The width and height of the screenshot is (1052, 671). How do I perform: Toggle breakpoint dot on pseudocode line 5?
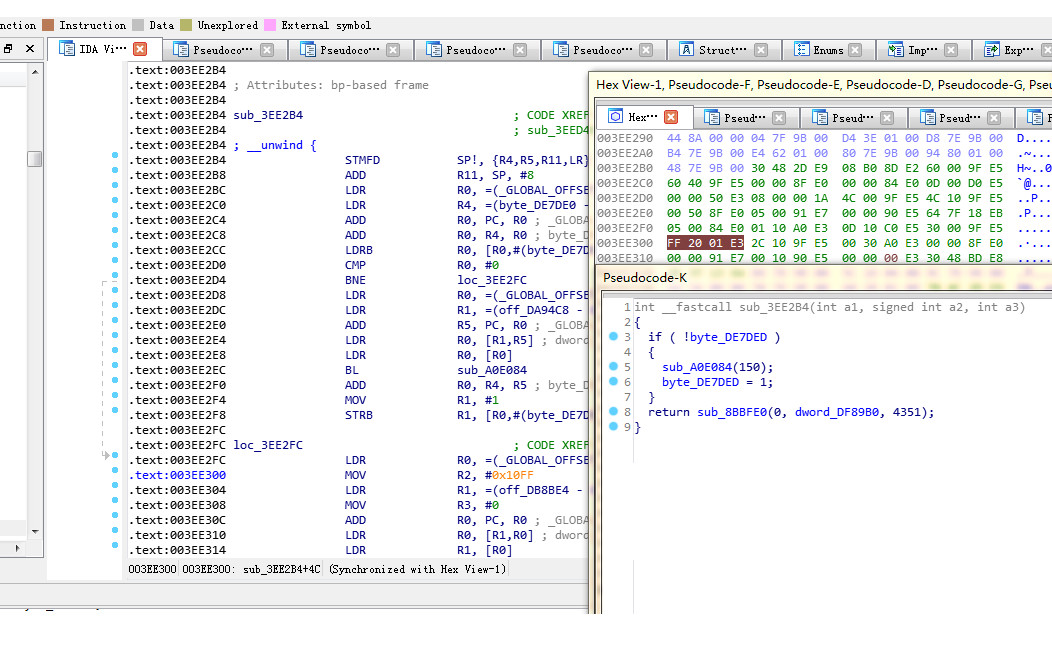pyautogui.click(x=613, y=367)
